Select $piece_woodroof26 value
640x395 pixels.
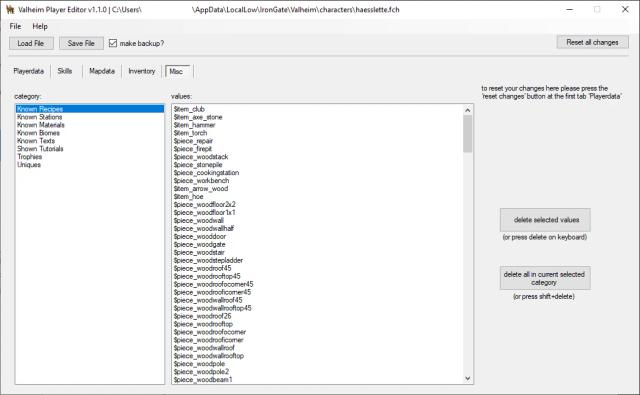tap(317, 316)
